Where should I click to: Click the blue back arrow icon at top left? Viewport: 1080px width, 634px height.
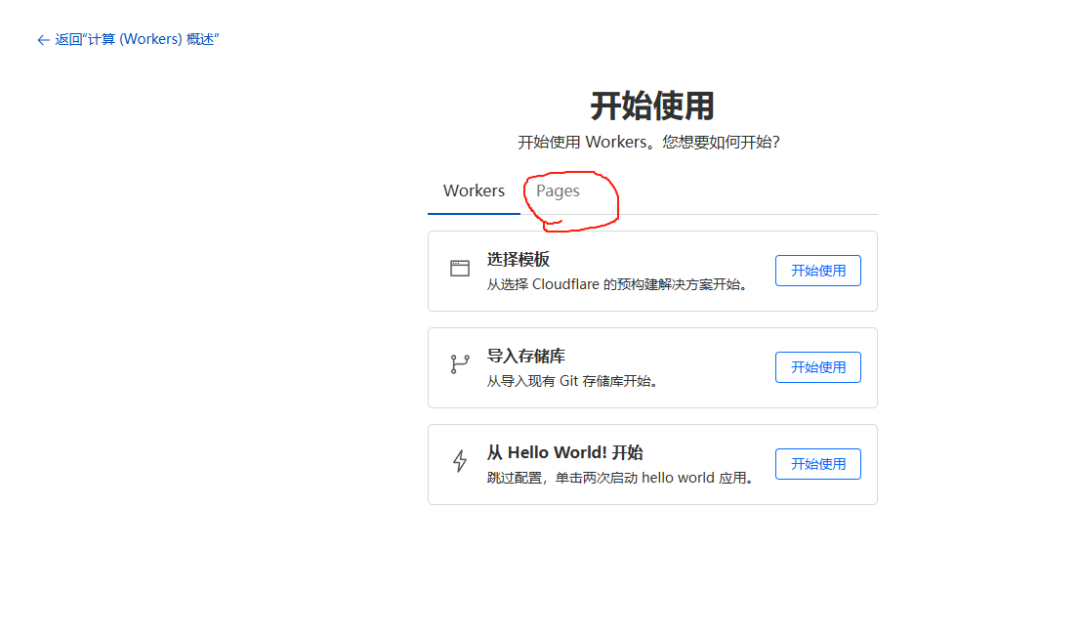[41, 39]
